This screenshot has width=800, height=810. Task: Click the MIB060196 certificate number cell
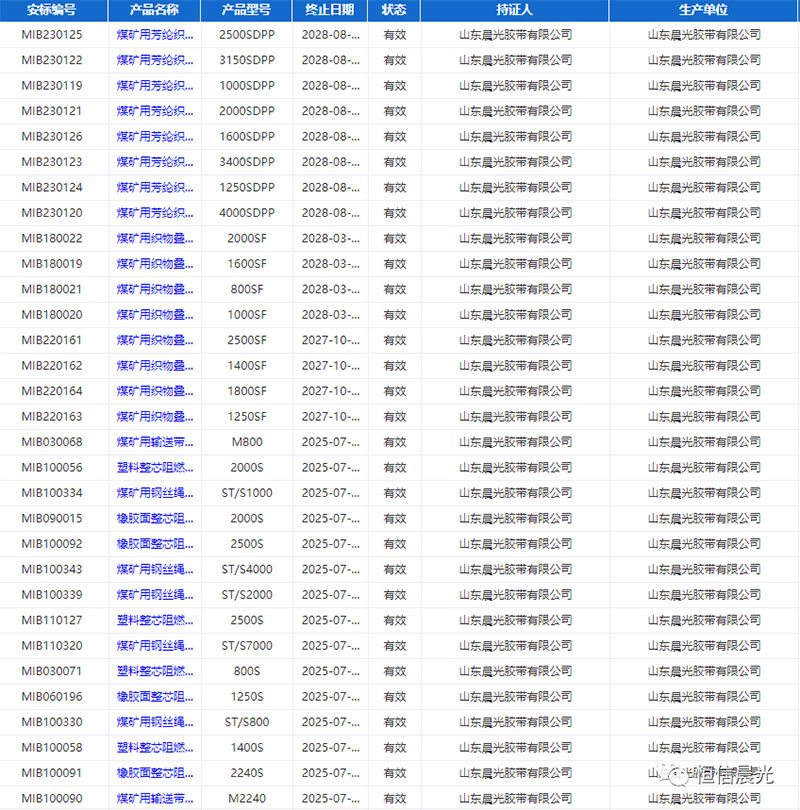(x=51, y=697)
